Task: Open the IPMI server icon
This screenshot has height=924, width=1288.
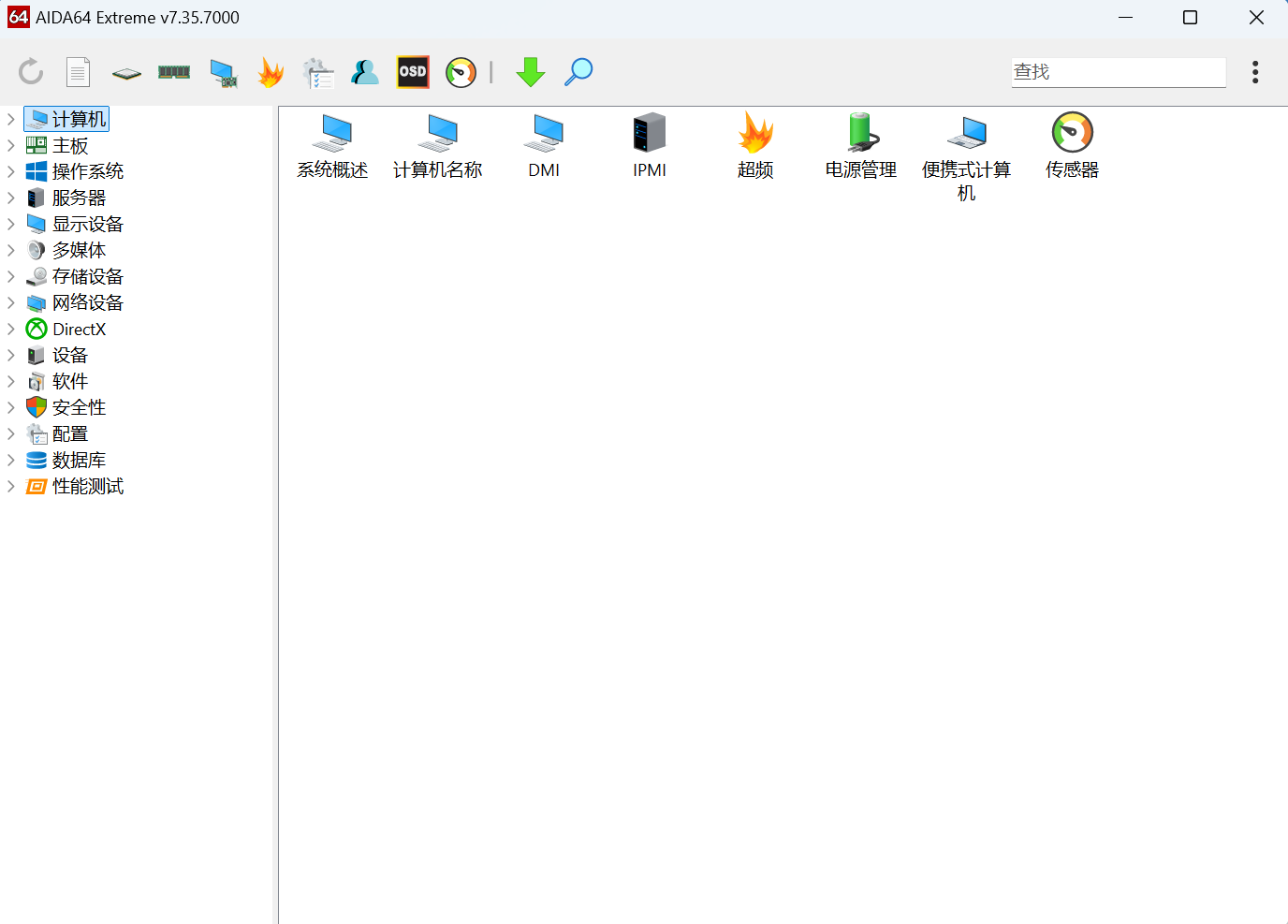Action: pos(650,146)
